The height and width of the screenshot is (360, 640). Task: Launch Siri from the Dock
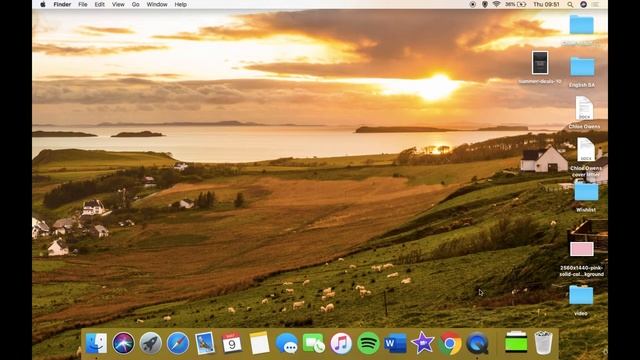click(123, 343)
